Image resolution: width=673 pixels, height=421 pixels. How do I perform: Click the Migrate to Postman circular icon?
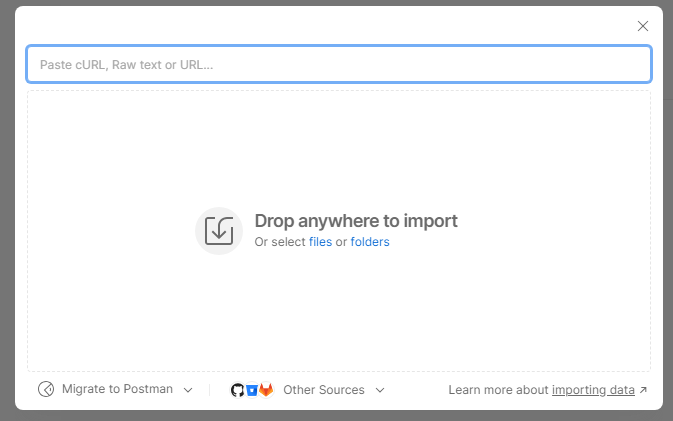pyautogui.click(x=46, y=389)
